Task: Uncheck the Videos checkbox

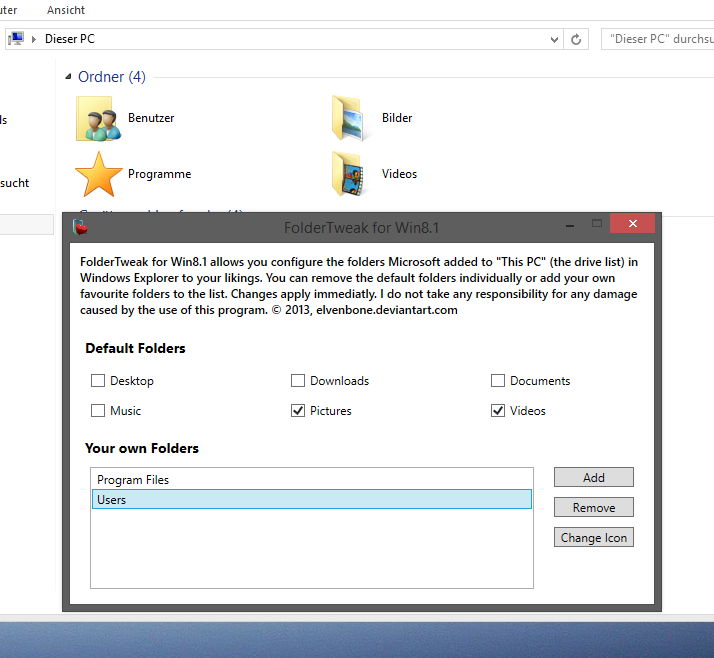Action: (498, 411)
